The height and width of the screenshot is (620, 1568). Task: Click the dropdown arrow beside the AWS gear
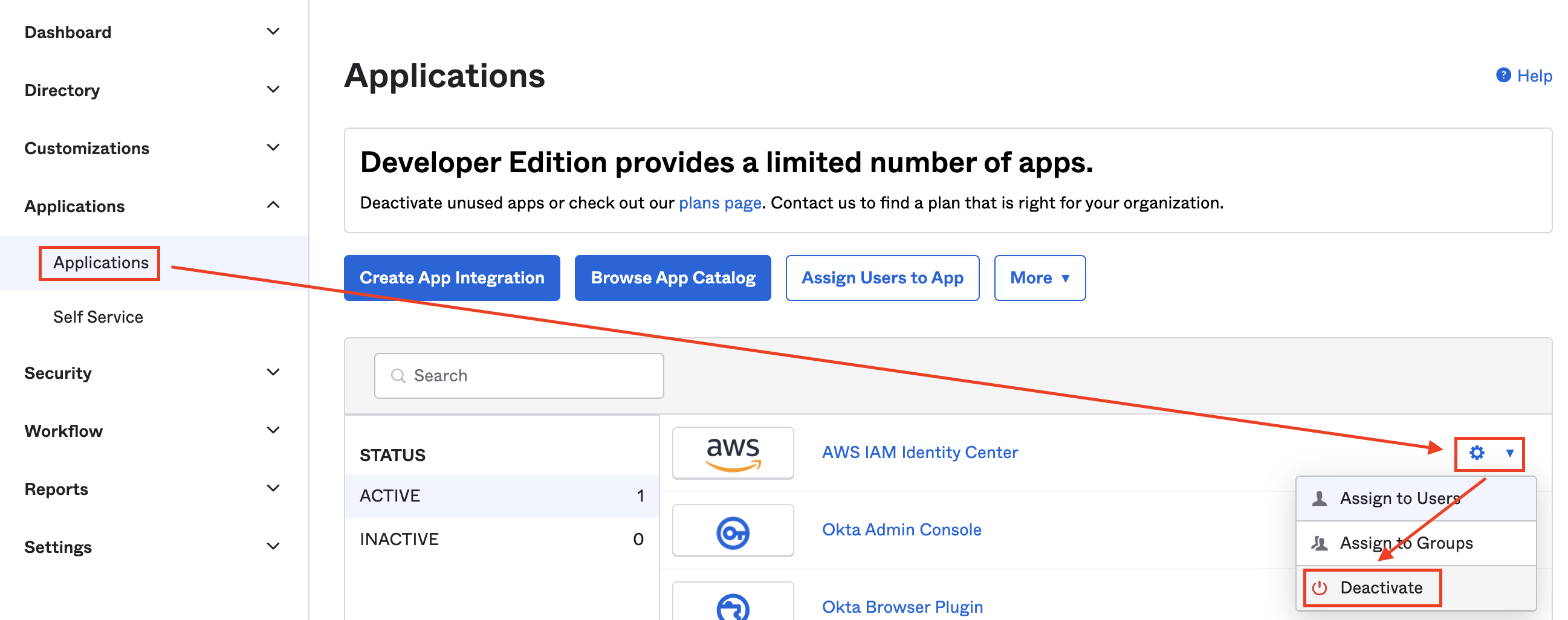coord(1509,453)
